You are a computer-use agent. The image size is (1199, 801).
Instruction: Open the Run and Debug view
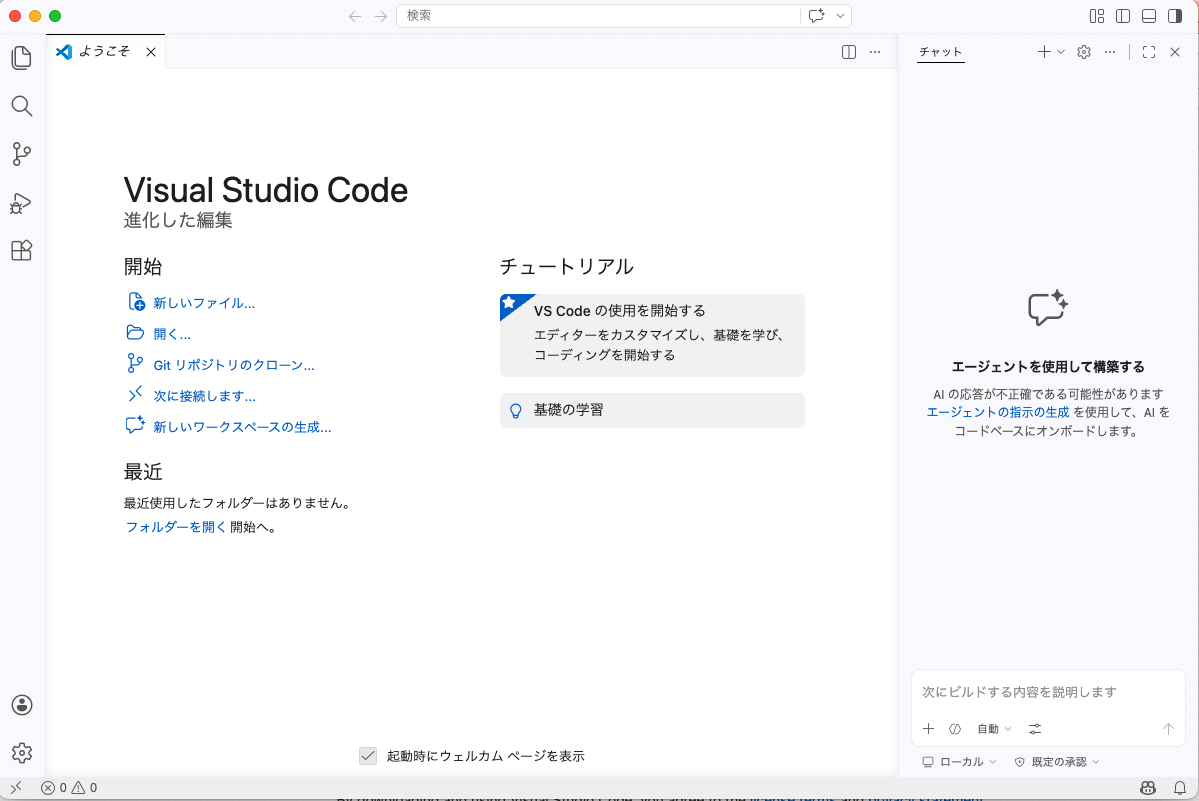(x=22, y=203)
